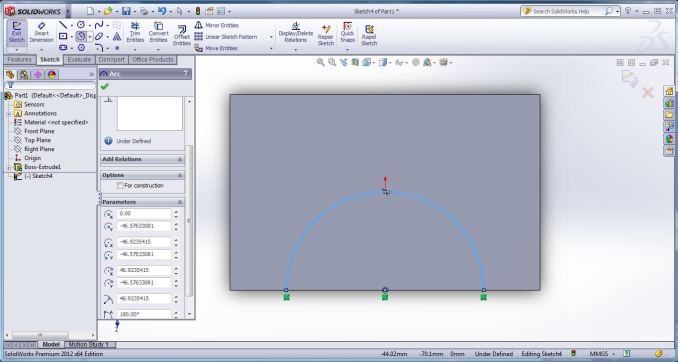Click the Print icon

point(144,11)
